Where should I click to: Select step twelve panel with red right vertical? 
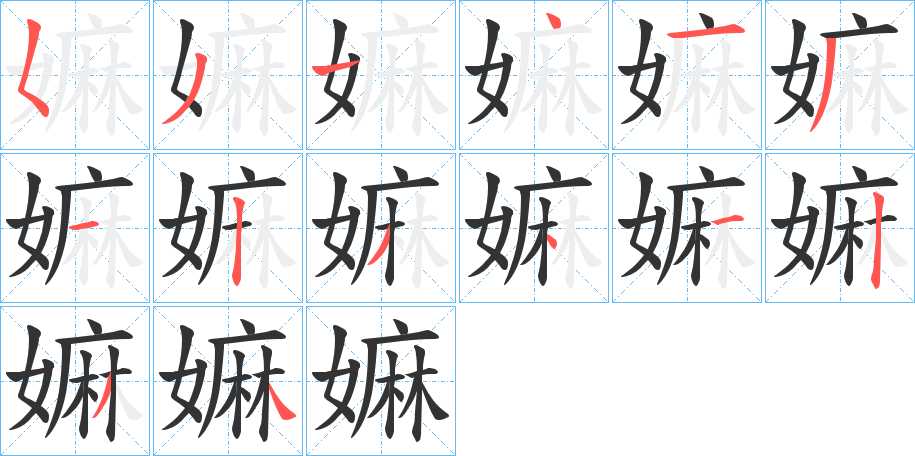(x=840, y=228)
